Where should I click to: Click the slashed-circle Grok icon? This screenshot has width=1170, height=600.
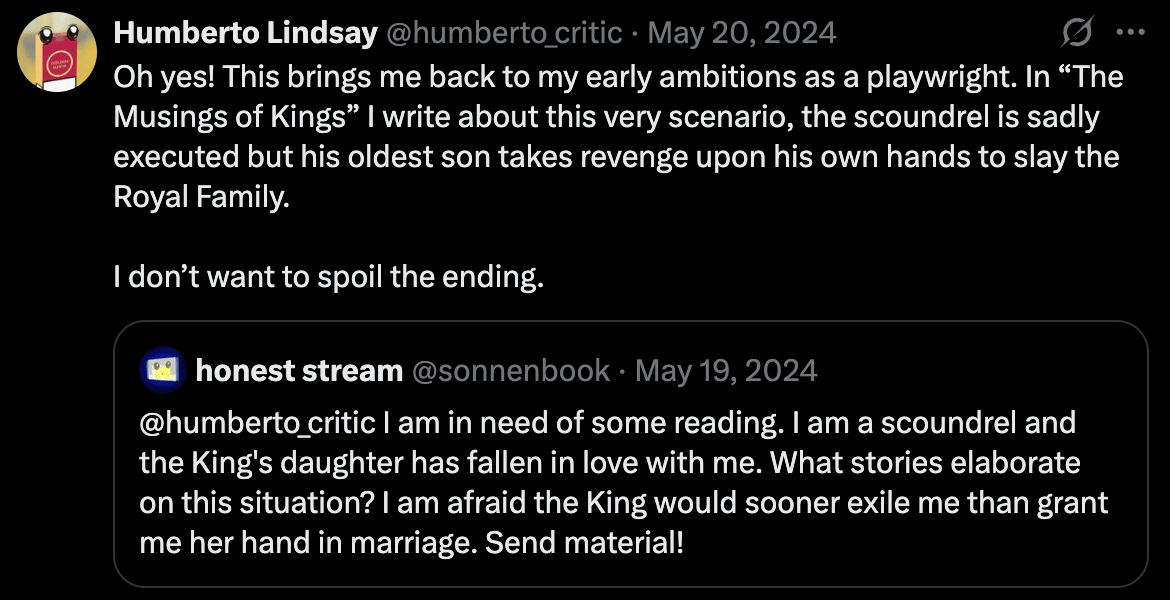(x=1077, y=32)
